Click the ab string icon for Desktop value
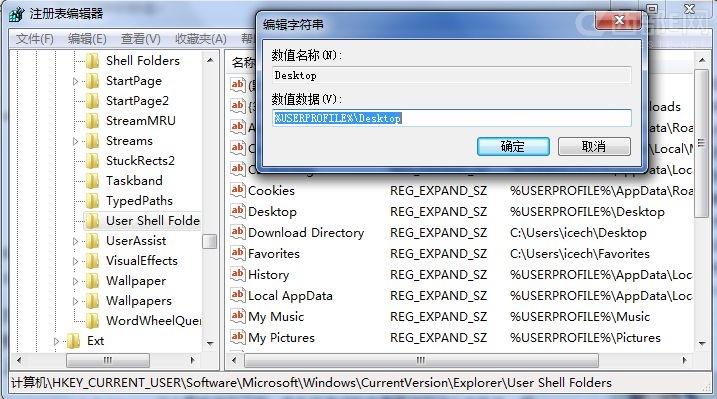 (237, 211)
